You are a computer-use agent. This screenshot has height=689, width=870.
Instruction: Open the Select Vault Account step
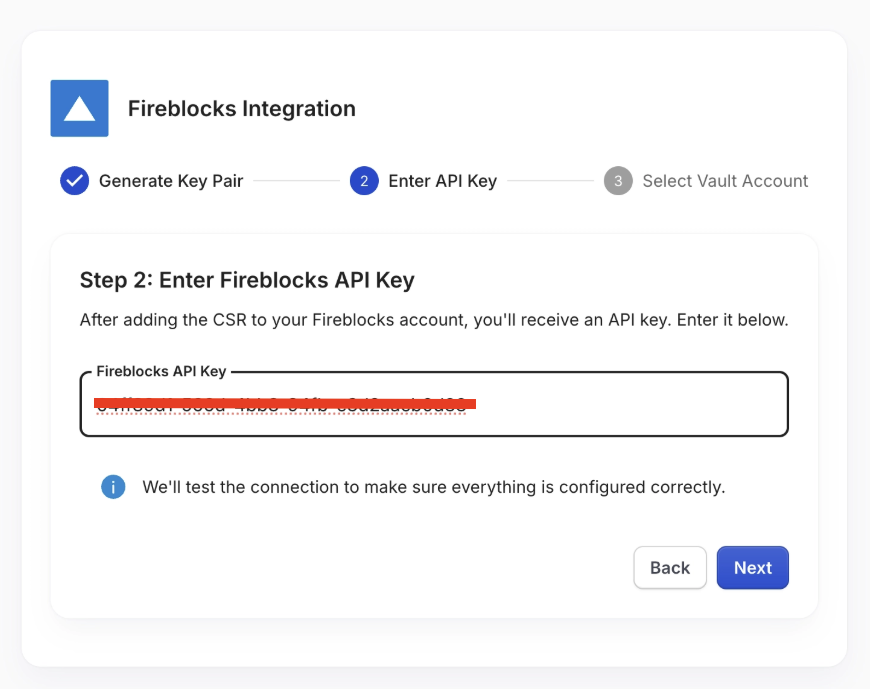pyautogui.click(x=725, y=181)
